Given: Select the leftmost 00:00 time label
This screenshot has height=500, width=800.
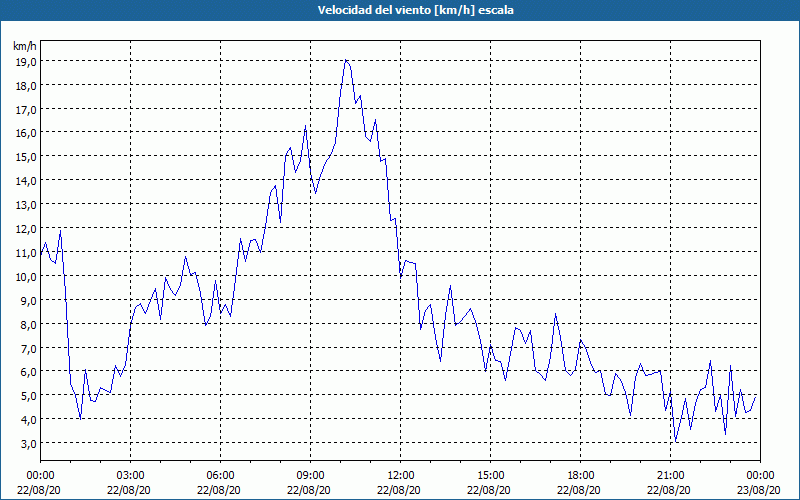Looking at the screenshot, I should pyautogui.click(x=40, y=475).
